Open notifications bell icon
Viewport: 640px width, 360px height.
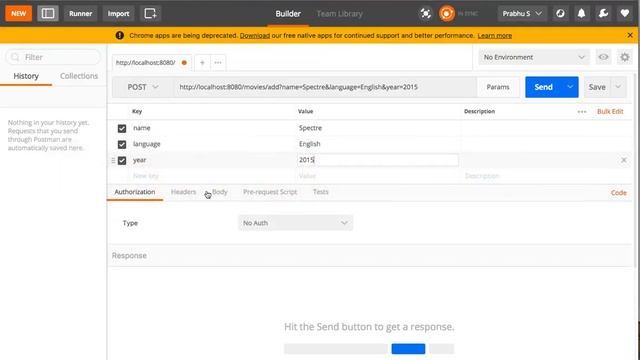(x=581, y=13)
